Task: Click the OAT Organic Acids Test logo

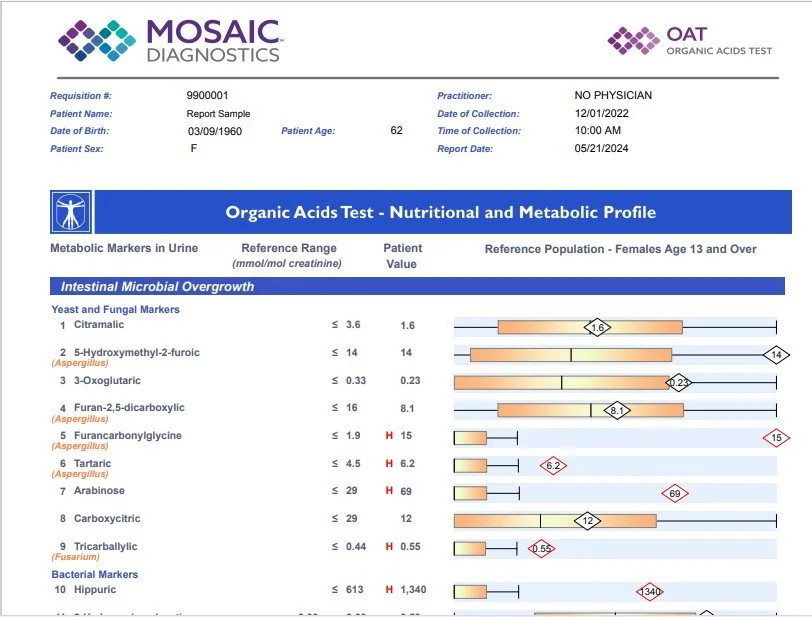Action: pyautogui.click(x=690, y=40)
